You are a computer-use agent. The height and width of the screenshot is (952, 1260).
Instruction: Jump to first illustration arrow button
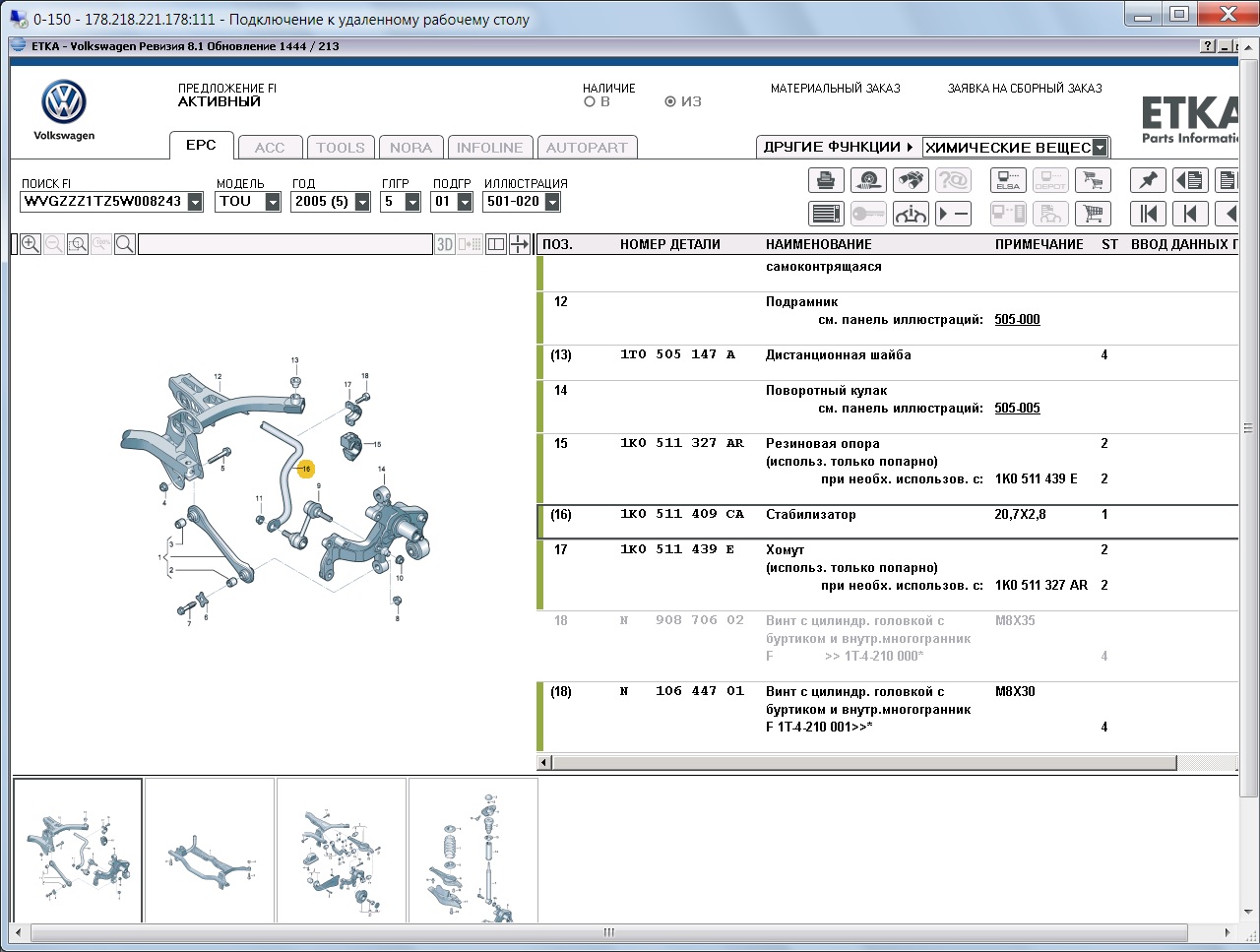click(x=1148, y=214)
